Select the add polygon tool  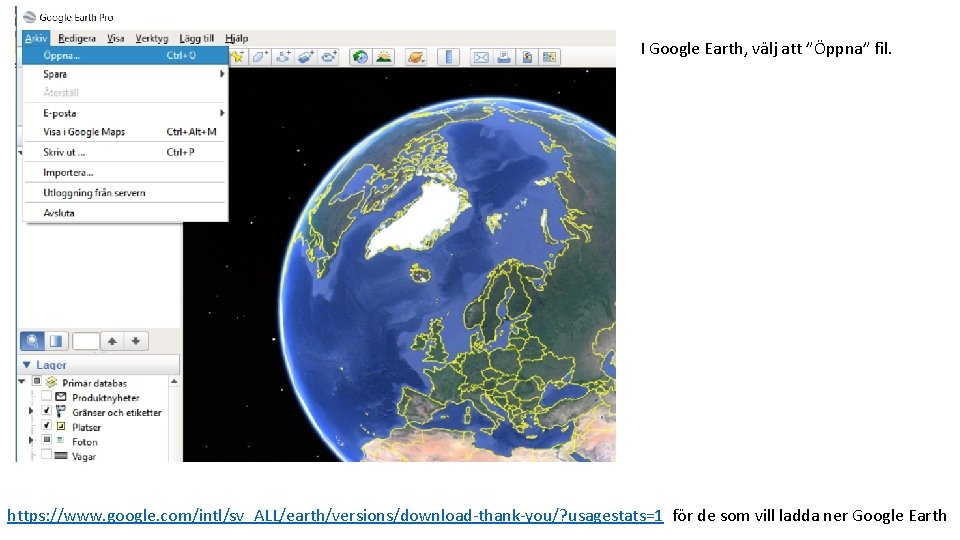[x=260, y=57]
